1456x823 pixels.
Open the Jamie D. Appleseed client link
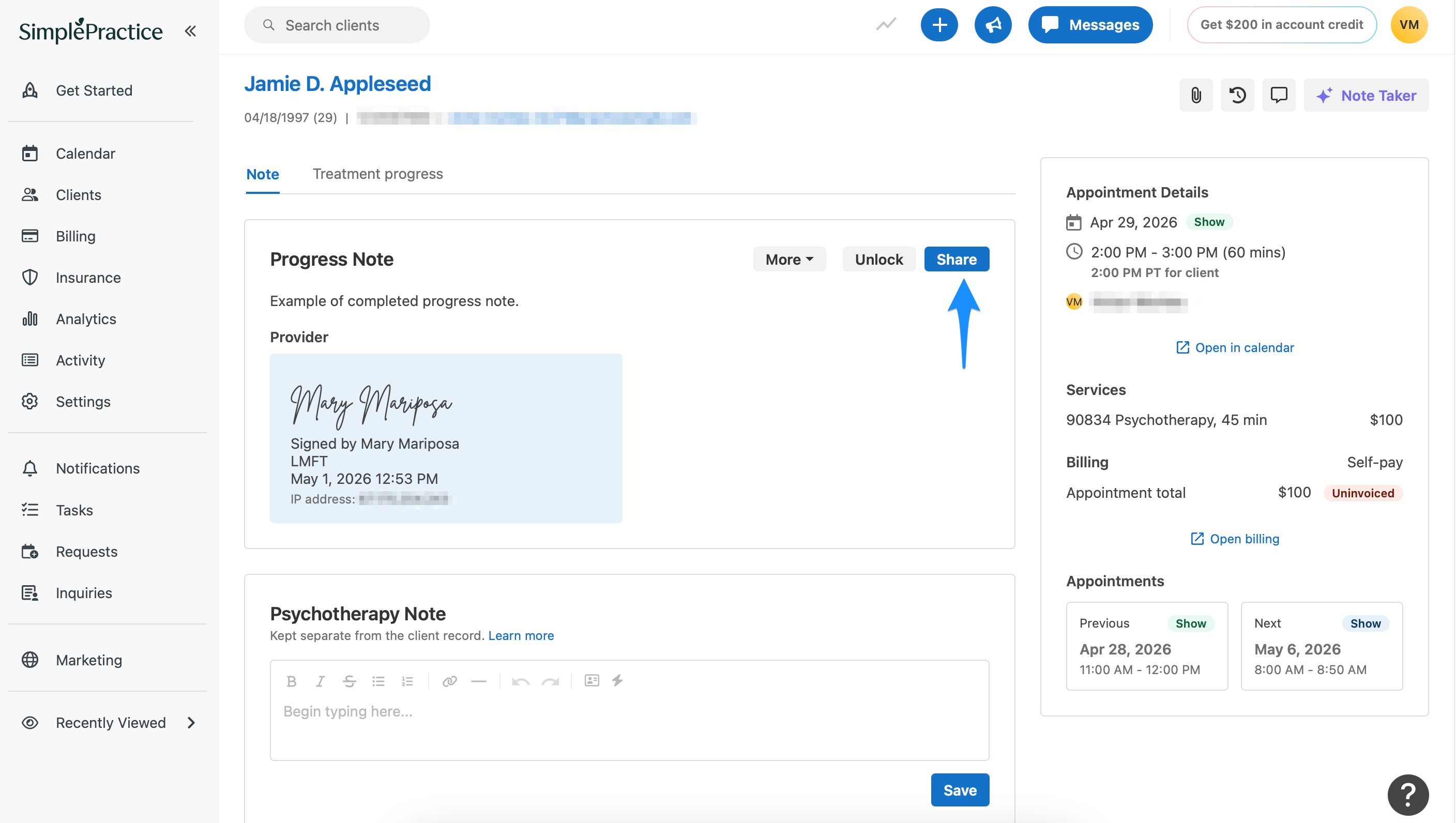click(x=338, y=84)
